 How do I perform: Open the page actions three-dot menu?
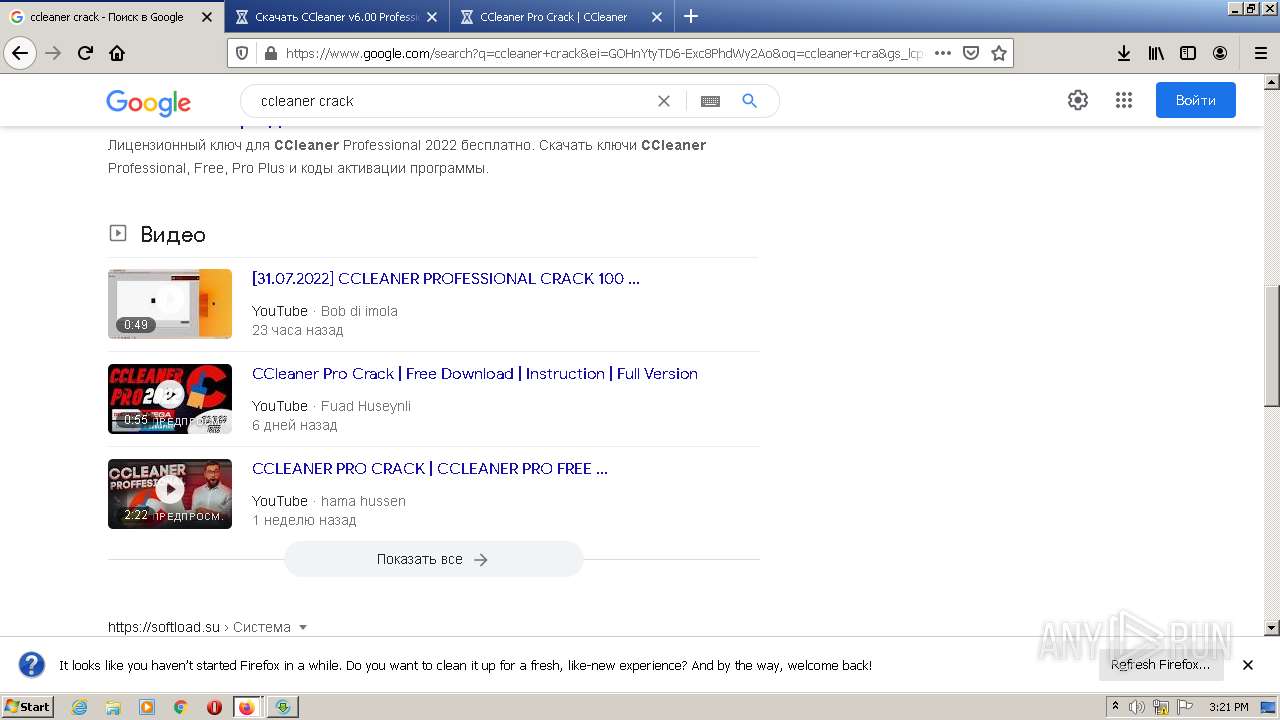pyautogui.click(x=942, y=53)
